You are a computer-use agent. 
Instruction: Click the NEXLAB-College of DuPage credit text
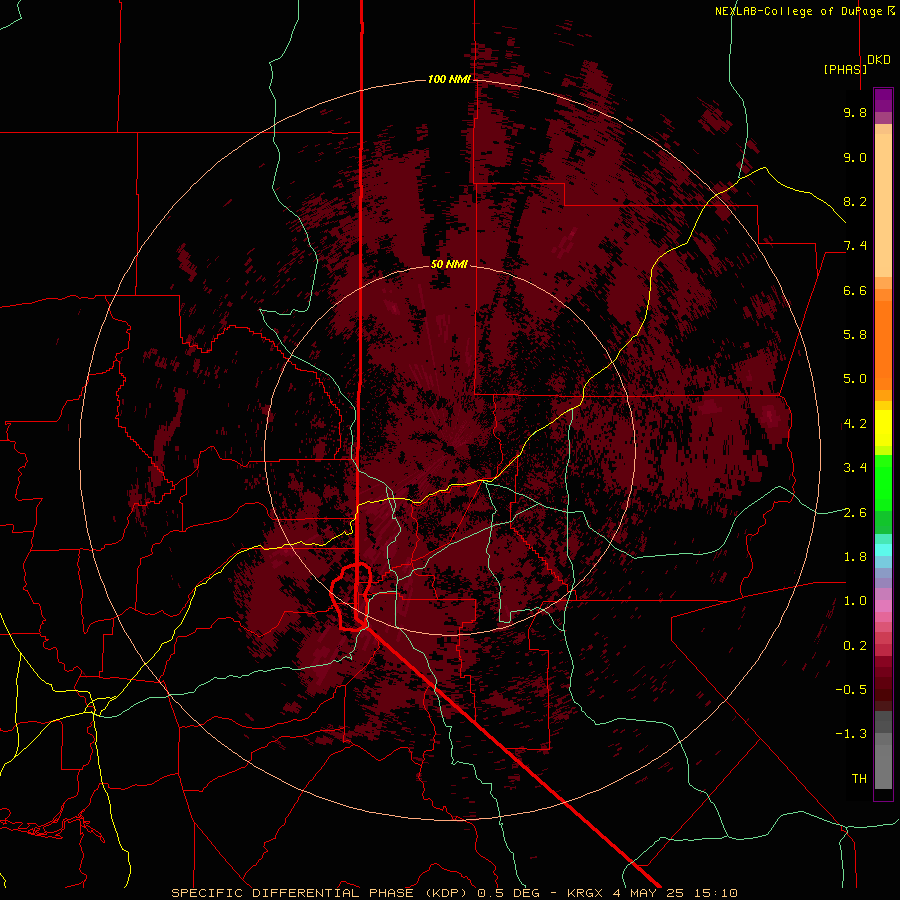coord(800,11)
